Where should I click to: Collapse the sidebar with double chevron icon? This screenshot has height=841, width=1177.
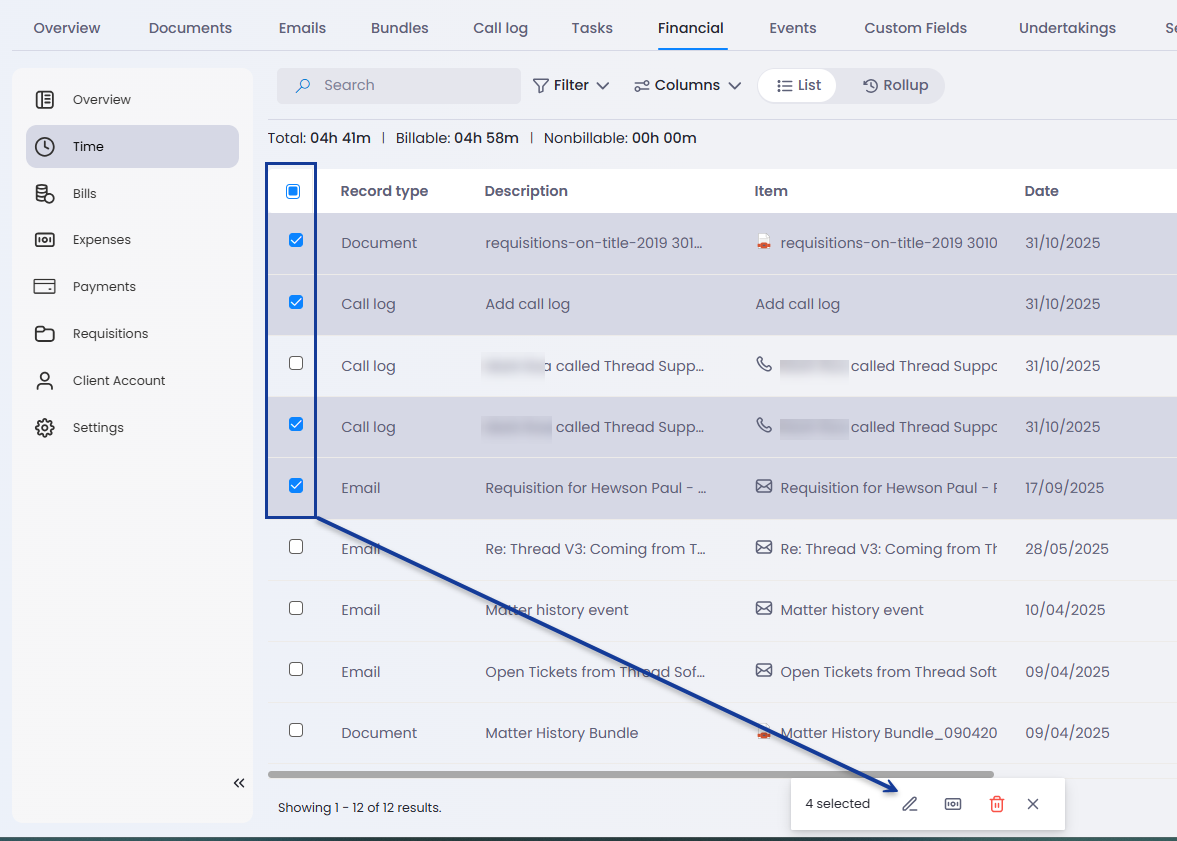click(x=239, y=783)
